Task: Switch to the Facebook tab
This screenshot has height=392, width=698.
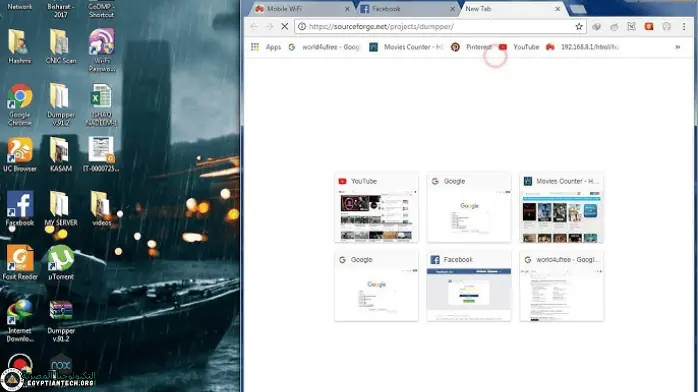Action: (x=406, y=8)
